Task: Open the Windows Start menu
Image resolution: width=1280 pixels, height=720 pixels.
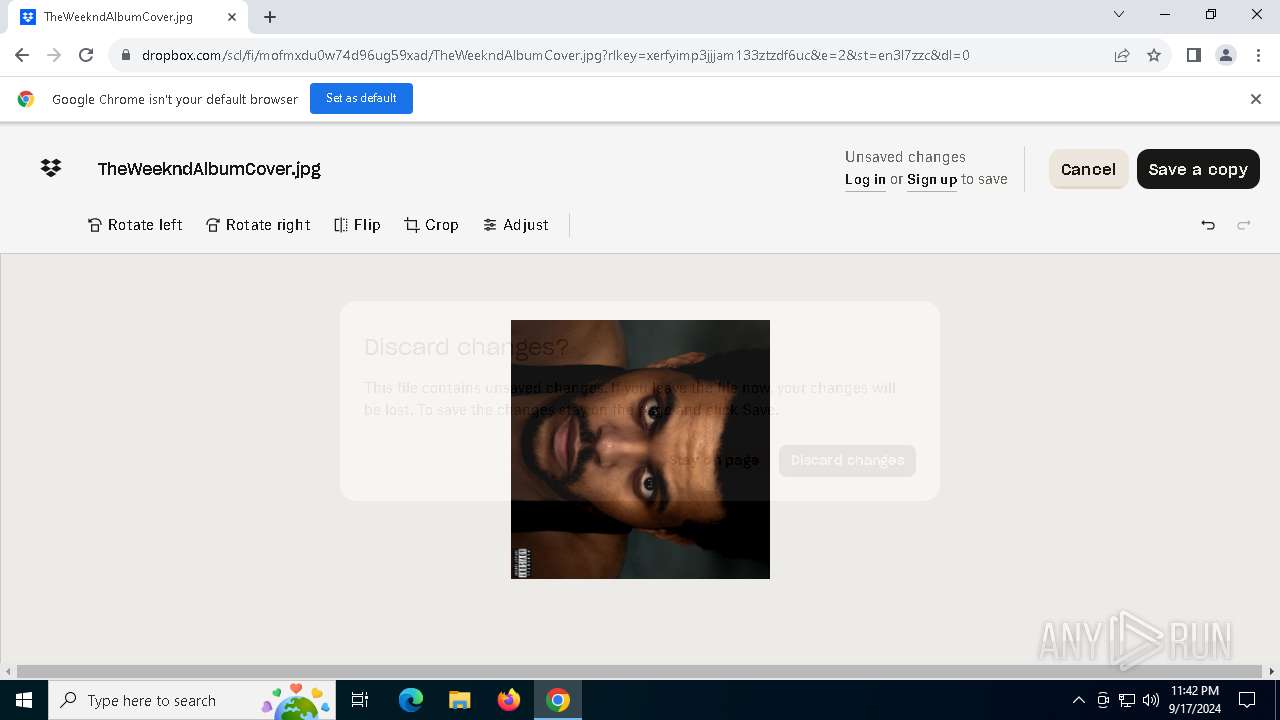Action: (24, 700)
